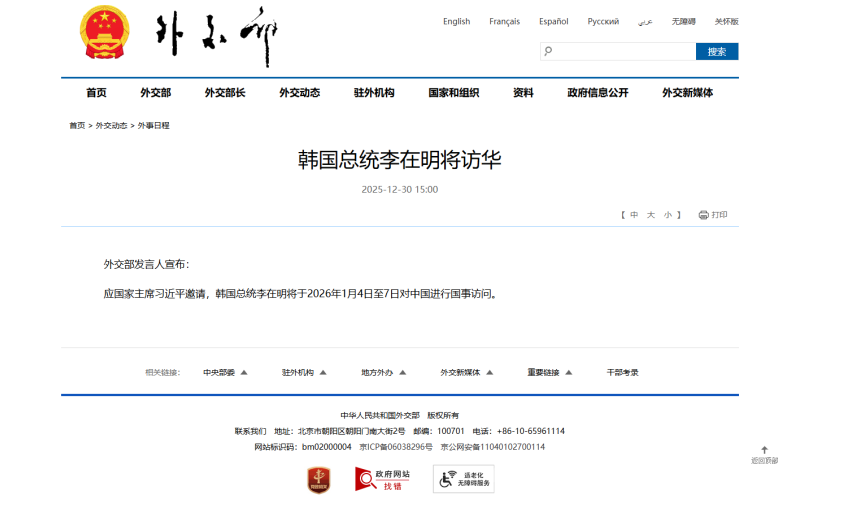
Task: Click the 外交部 calligraphy logo
Action: point(217,36)
